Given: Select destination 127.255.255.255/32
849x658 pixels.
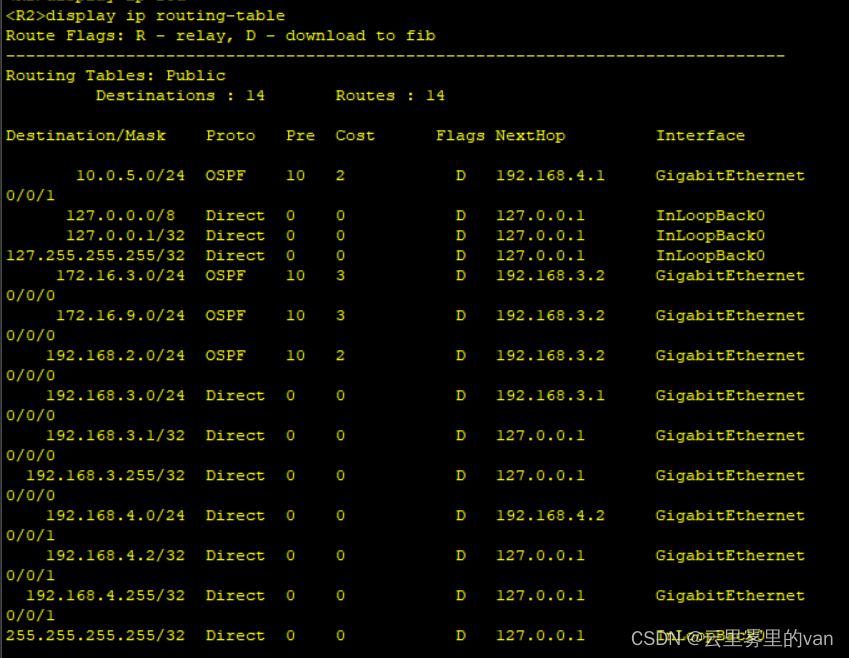Looking at the screenshot, I should [95, 256].
